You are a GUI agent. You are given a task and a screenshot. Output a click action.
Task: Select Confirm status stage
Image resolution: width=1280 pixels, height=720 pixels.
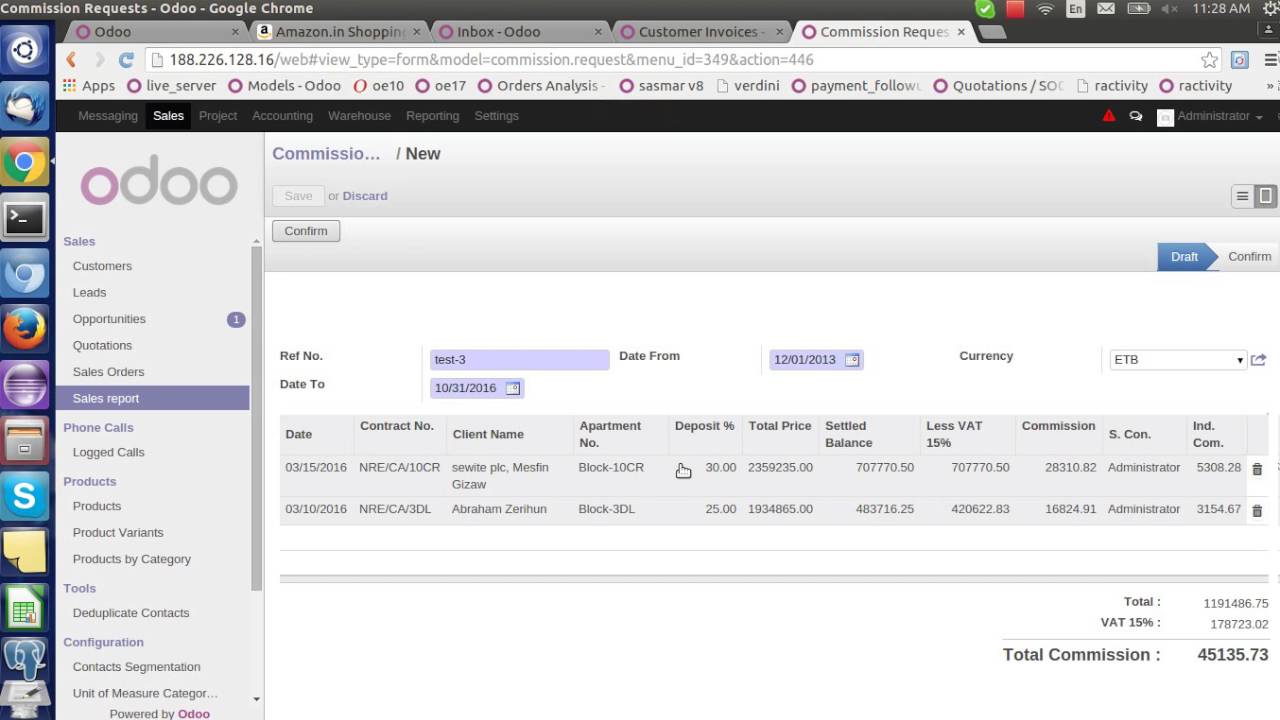click(1249, 257)
